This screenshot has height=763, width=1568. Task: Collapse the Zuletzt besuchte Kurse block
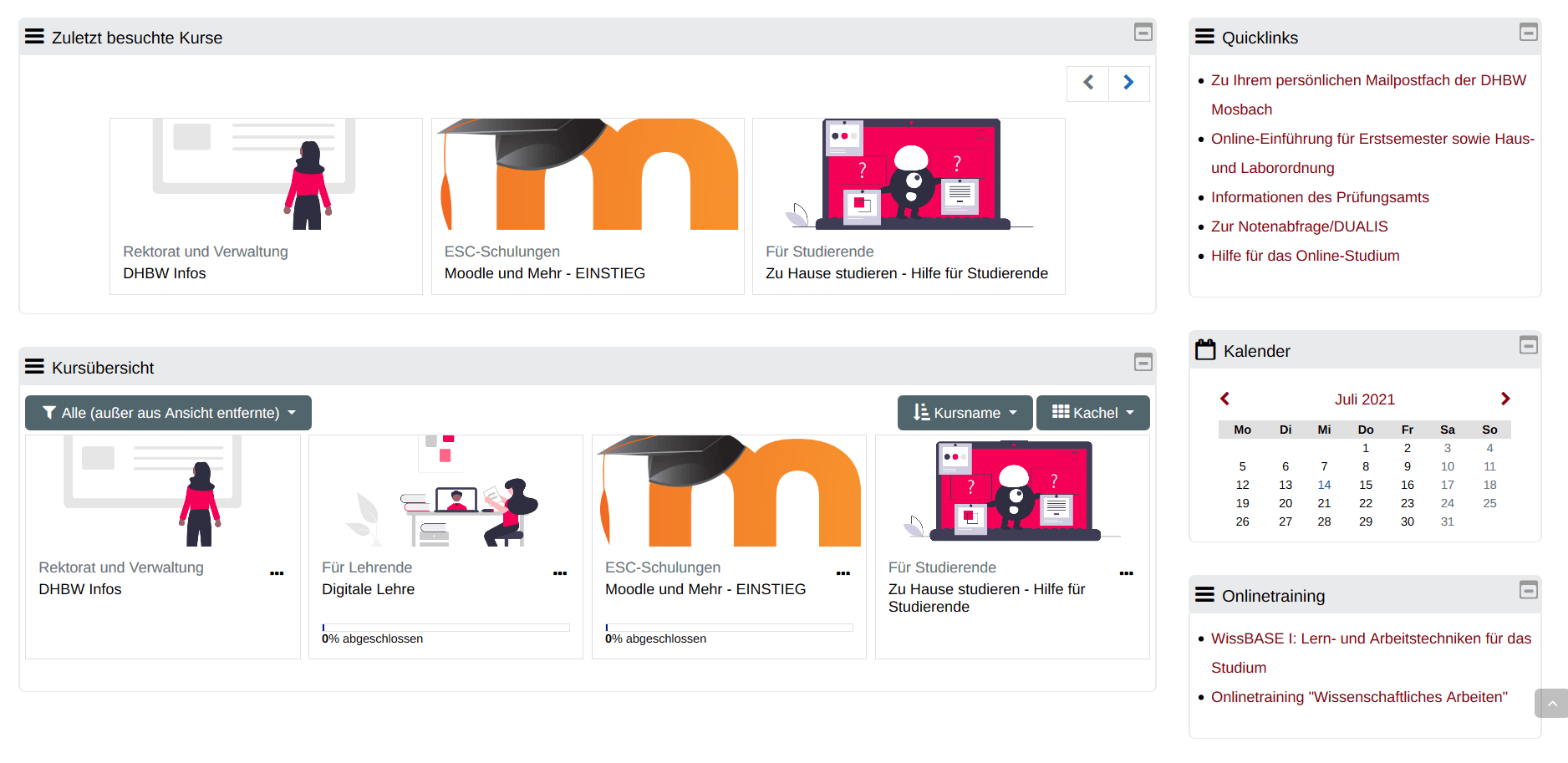click(x=1143, y=33)
